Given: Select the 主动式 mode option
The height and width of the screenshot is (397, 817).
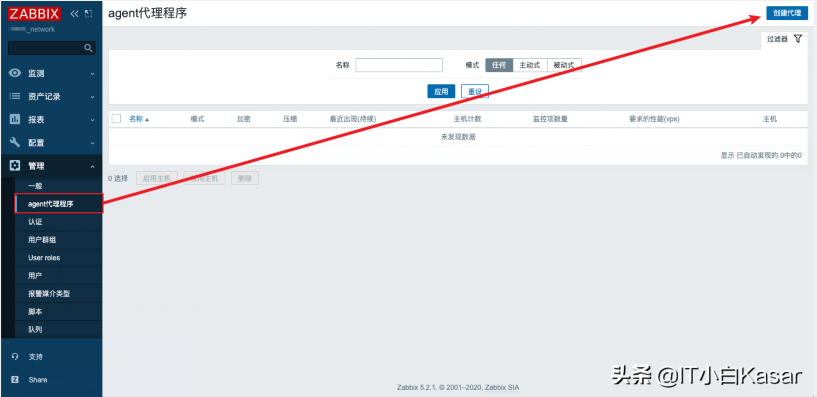Looking at the screenshot, I should pos(530,65).
